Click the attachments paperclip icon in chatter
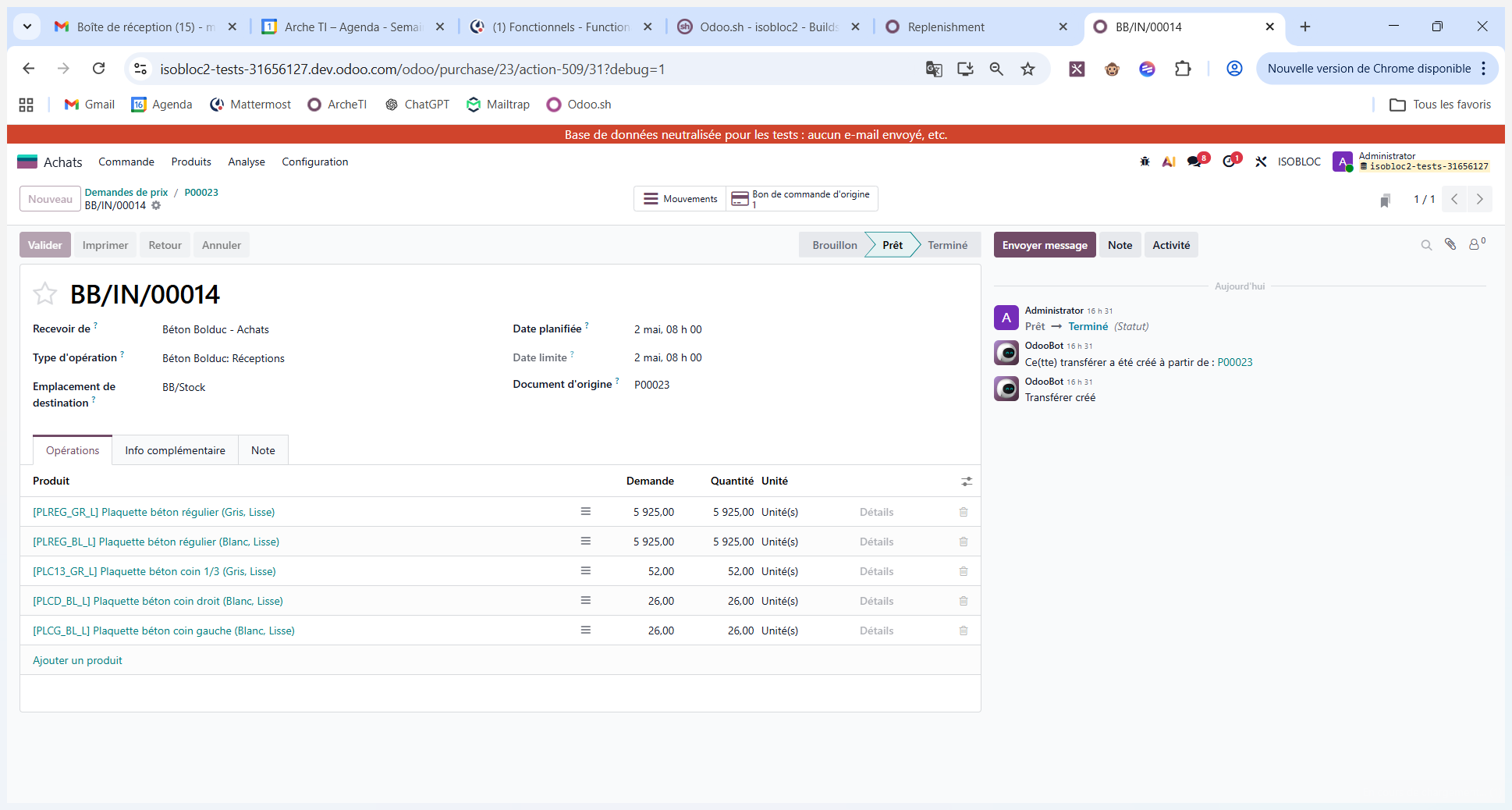Viewport: 1512px width, 810px height. (x=1450, y=244)
